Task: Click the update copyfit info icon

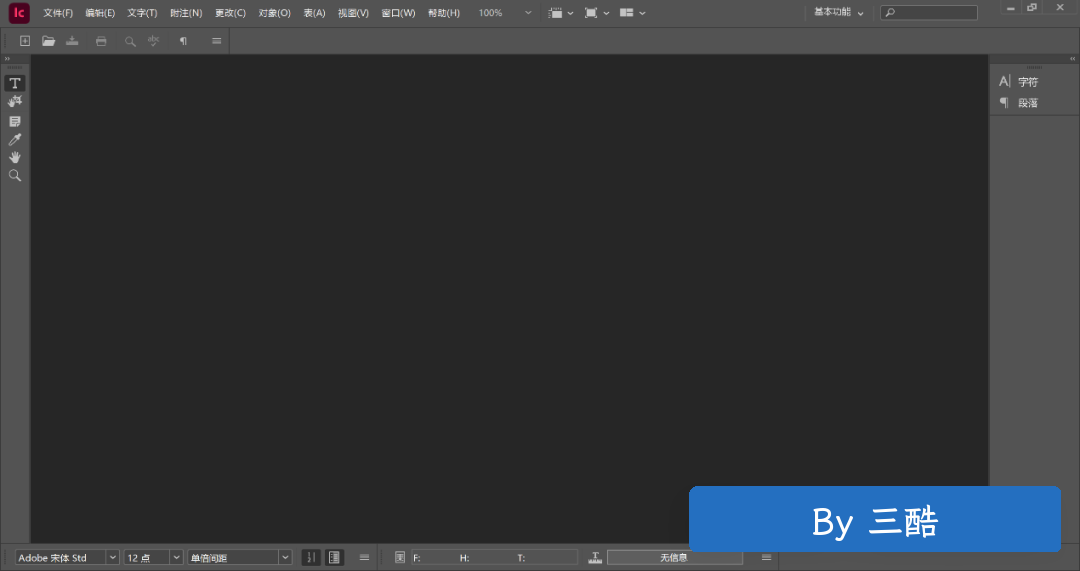Action: [x=399, y=557]
